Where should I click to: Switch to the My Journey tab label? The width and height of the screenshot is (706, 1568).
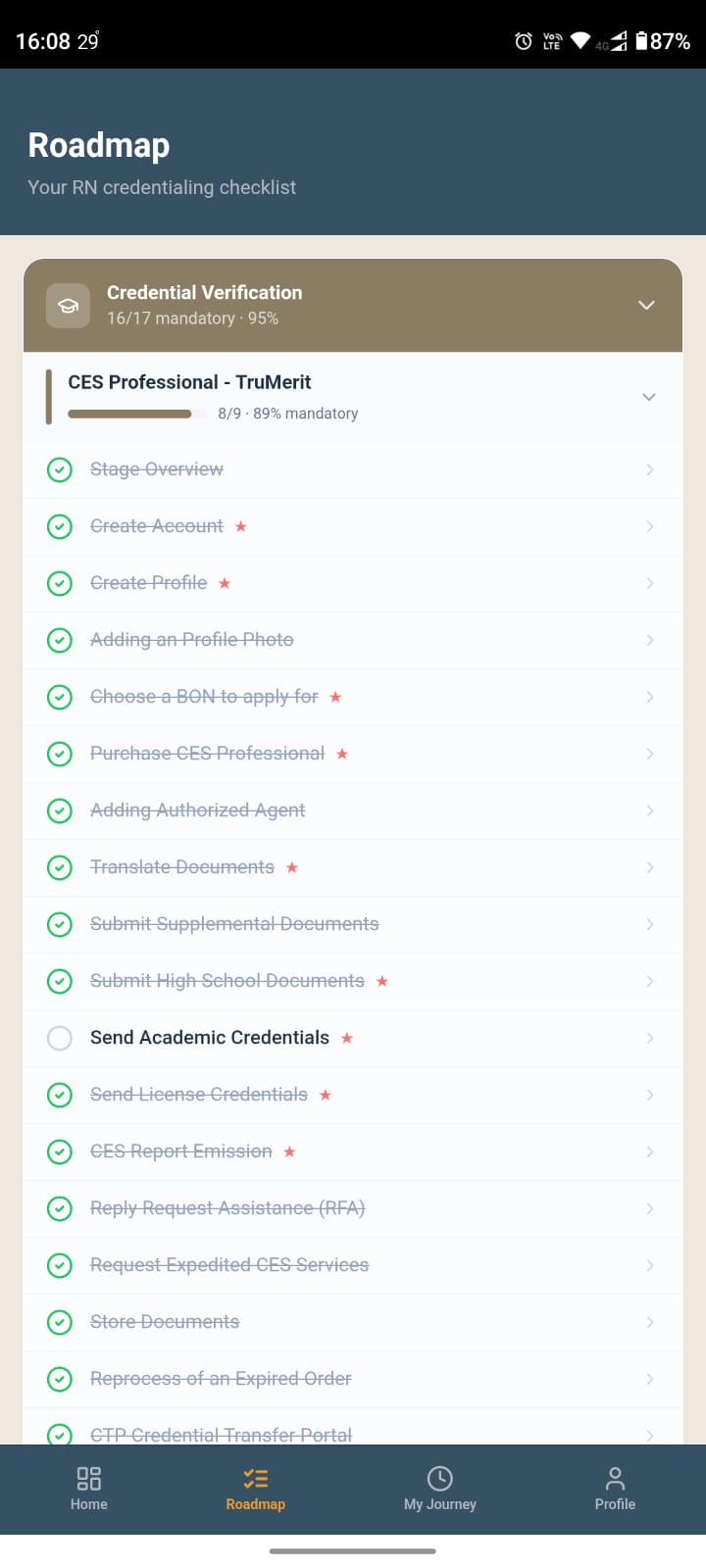click(440, 1504)
